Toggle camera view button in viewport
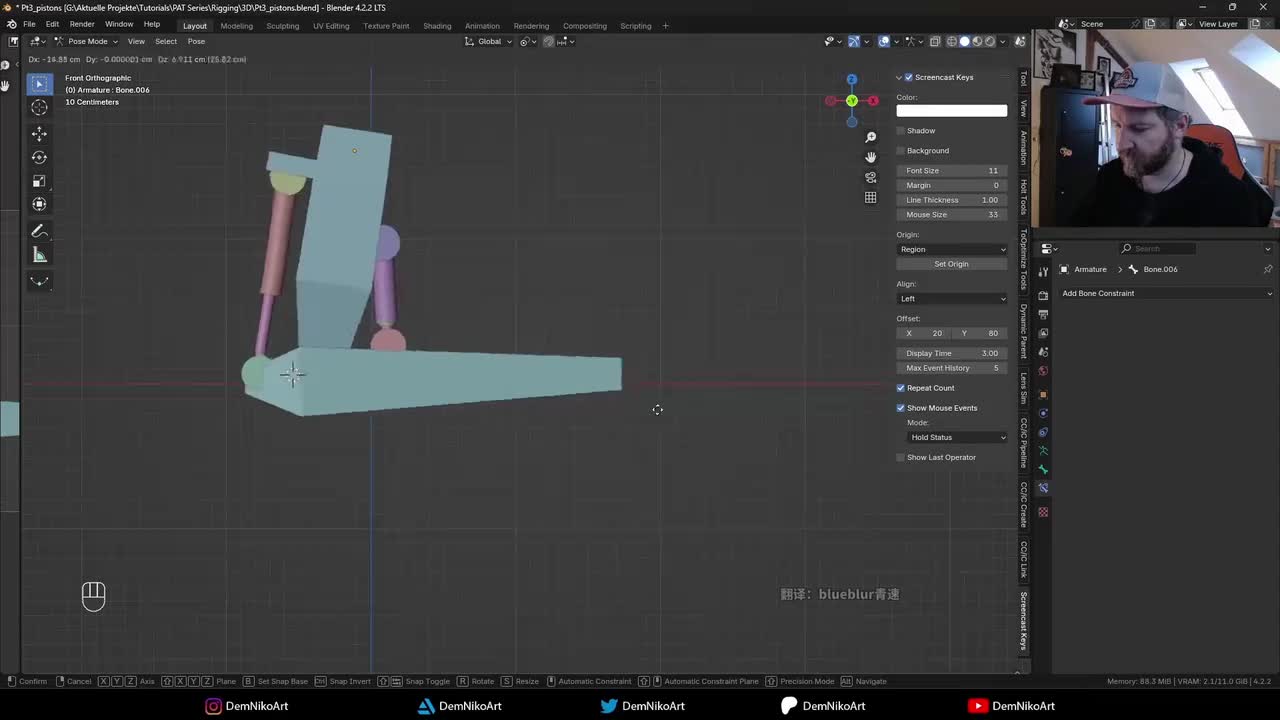 (870, 177)
